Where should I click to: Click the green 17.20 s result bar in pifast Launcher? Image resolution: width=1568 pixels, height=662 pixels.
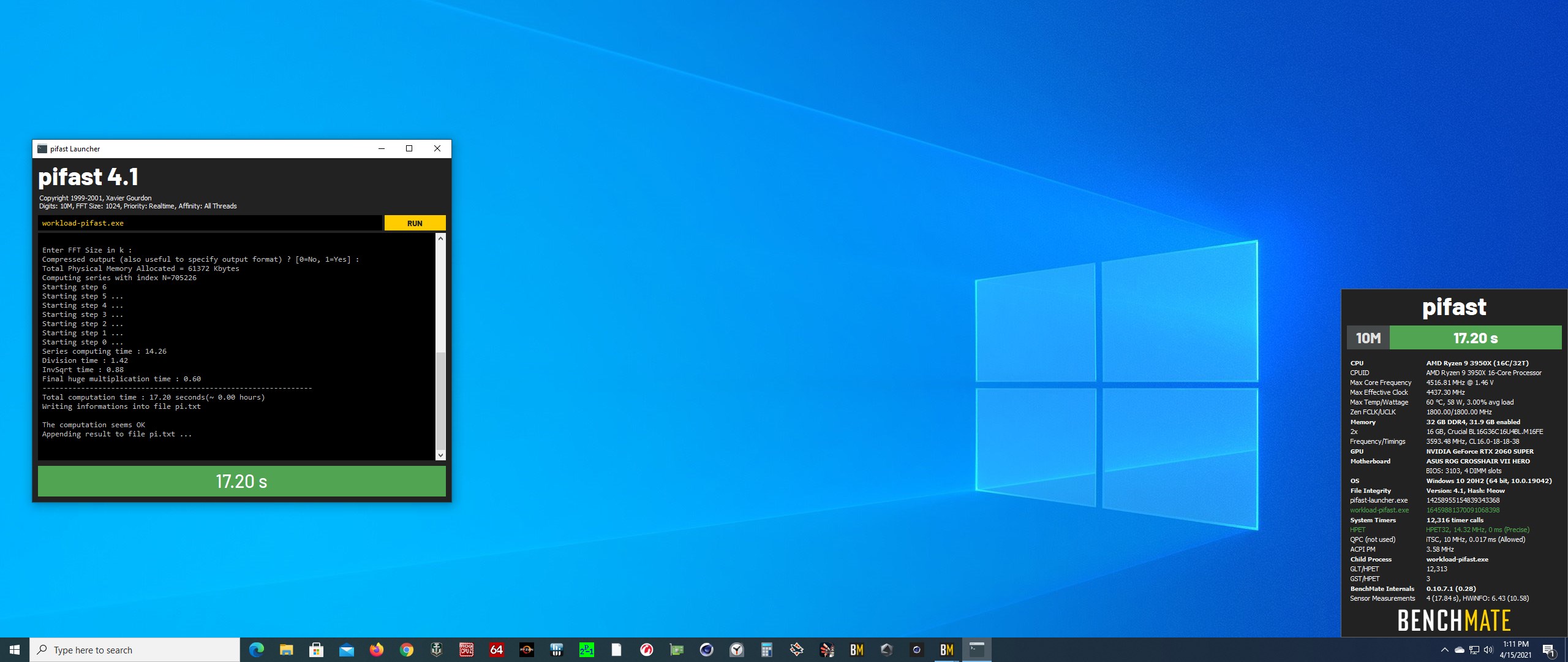point(241,481)
